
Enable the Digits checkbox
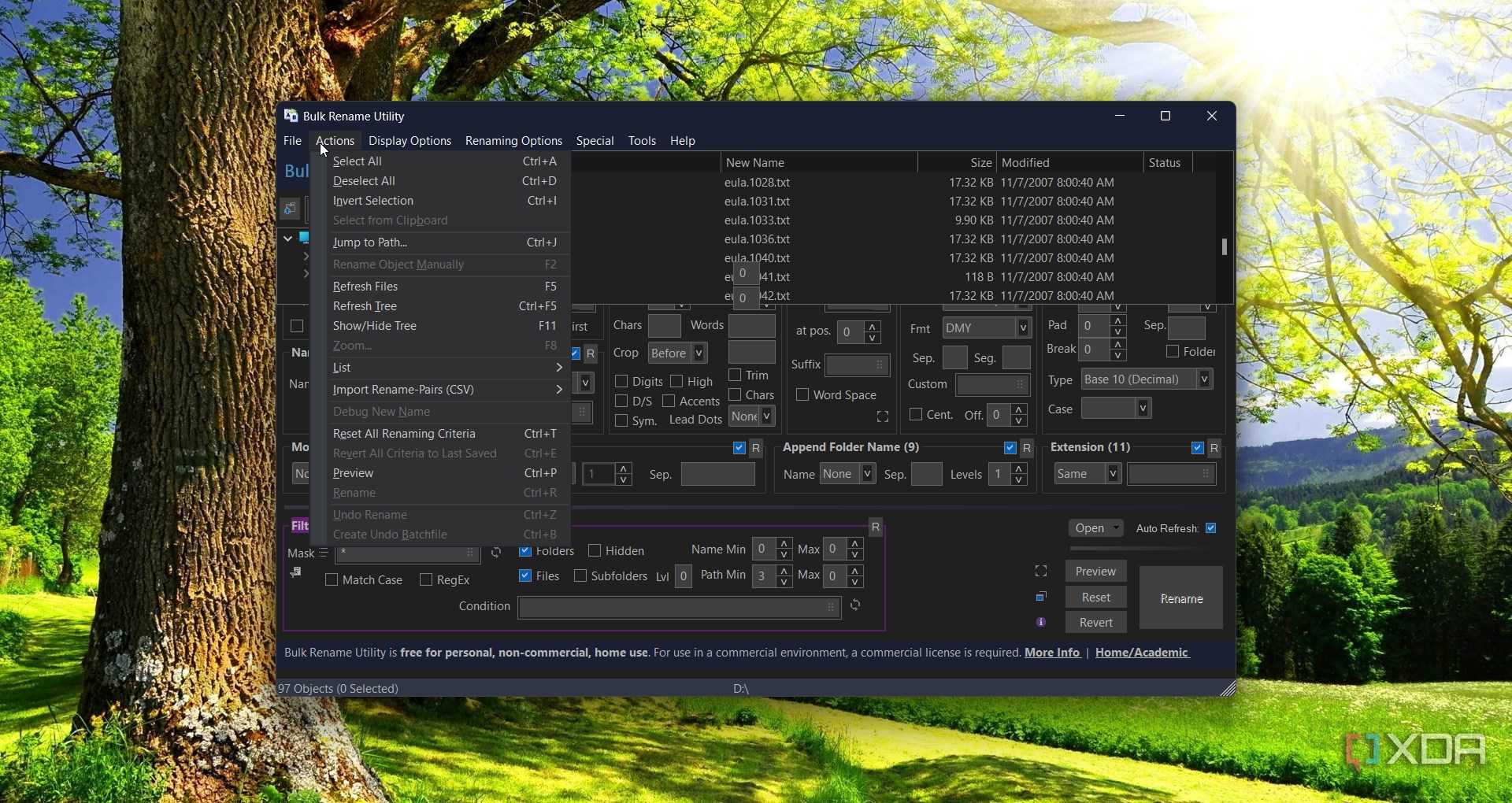coord(621,381)
